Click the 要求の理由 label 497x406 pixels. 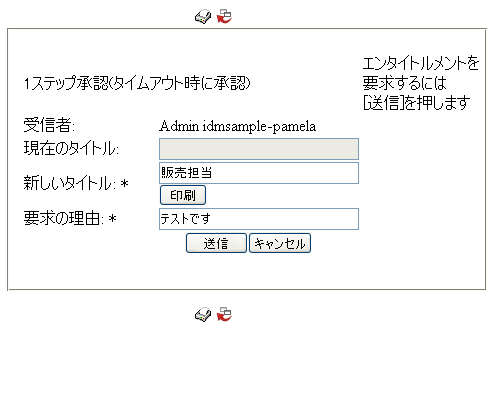click(64, 218)
